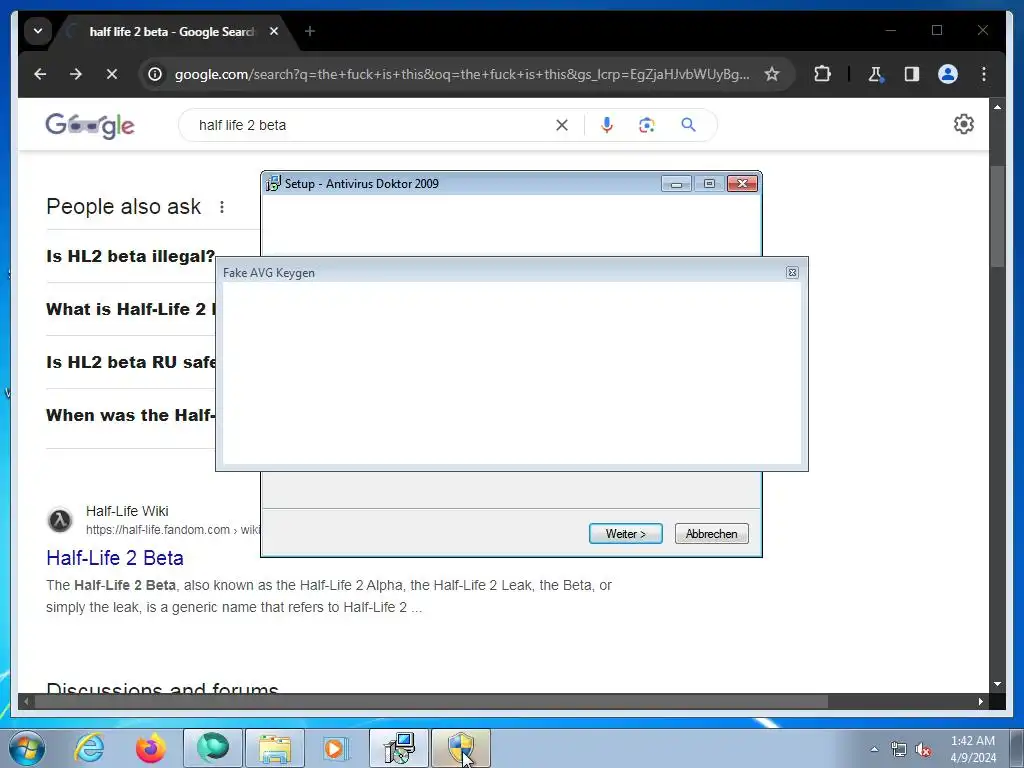1024x768 pixels.
Task: Click the horizontal scroll right arrow
Action: pos(980,701)
